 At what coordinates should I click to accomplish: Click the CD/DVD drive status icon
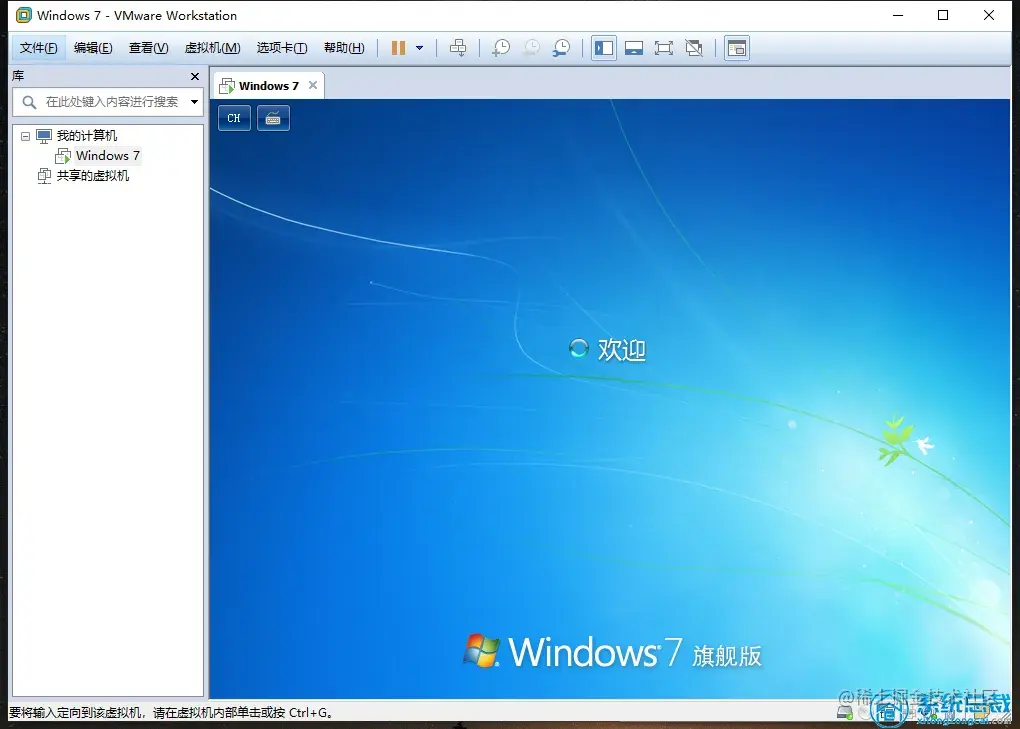tap(864, 711)
